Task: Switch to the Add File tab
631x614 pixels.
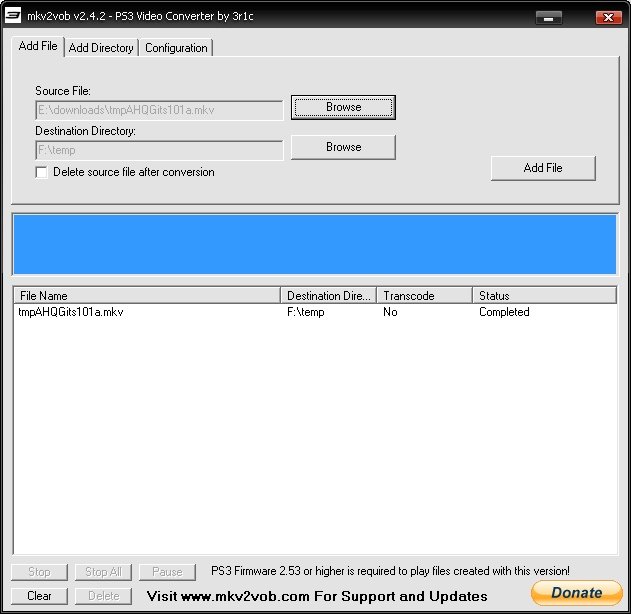Action: [x=38, y=46]
